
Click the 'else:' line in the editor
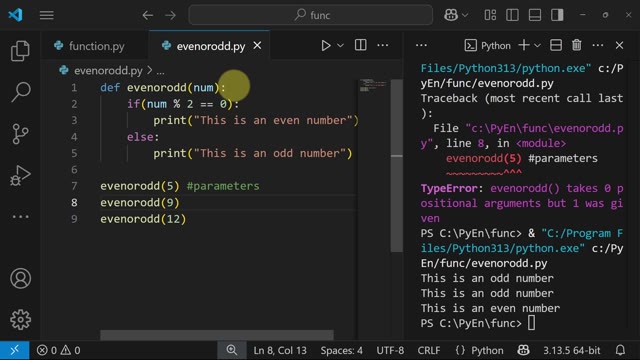(x=143, y=137)
